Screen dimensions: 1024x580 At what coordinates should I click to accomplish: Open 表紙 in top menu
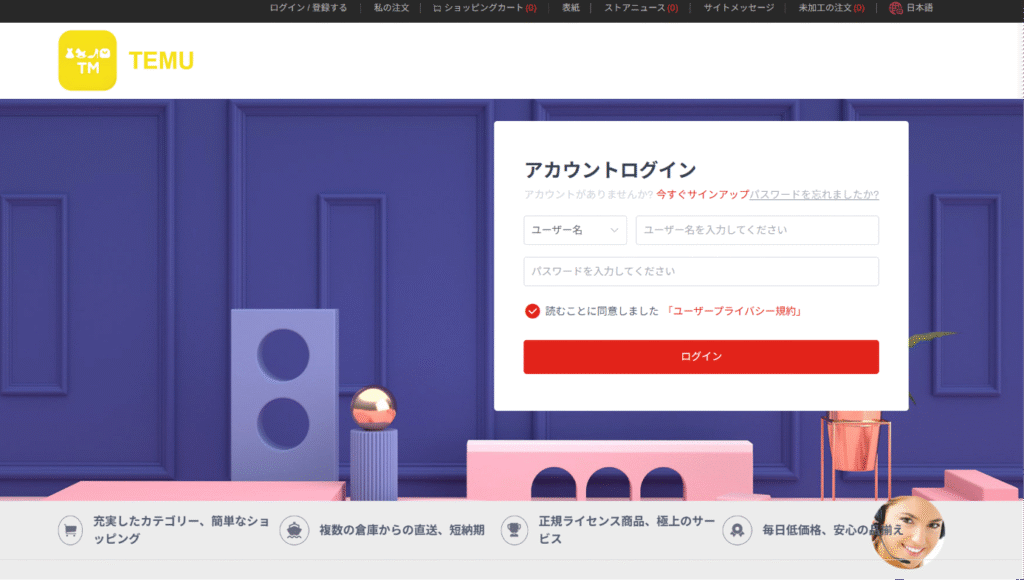(571, 8)
